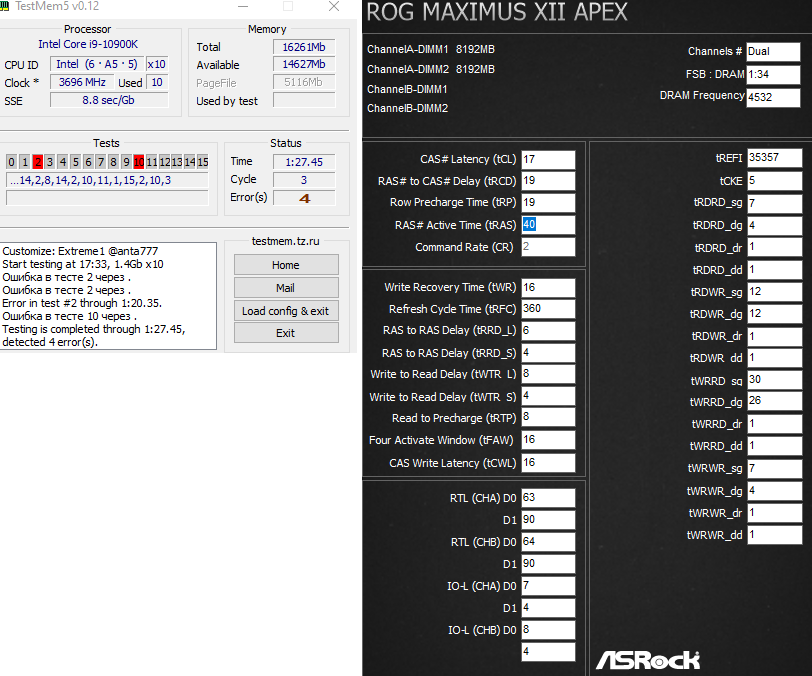Click the Refresh Cycle Time (tRFC) field

pyautogui.click(x=548, y=309)
